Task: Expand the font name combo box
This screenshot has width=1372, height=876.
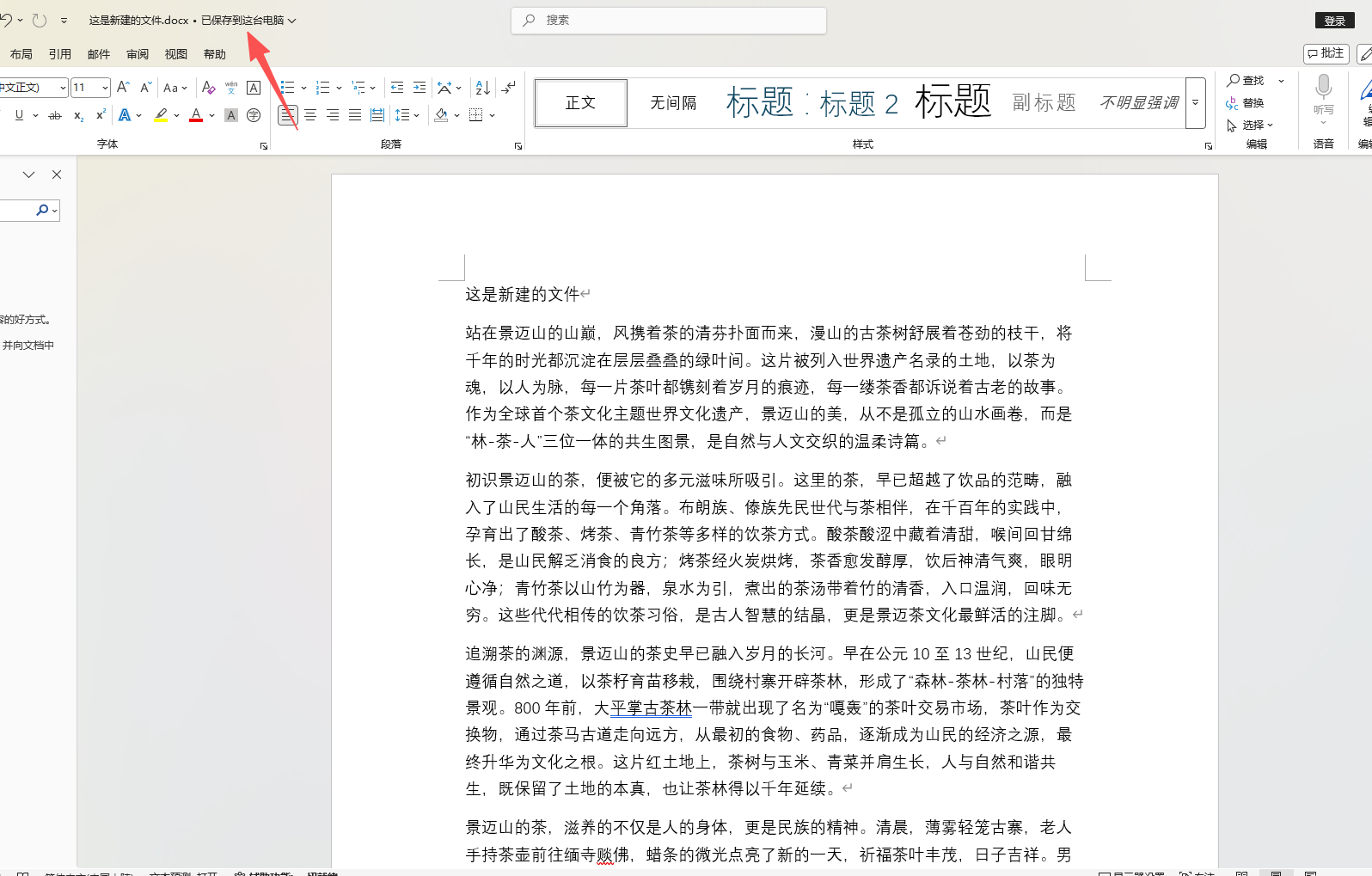Action: coord(63,88)
